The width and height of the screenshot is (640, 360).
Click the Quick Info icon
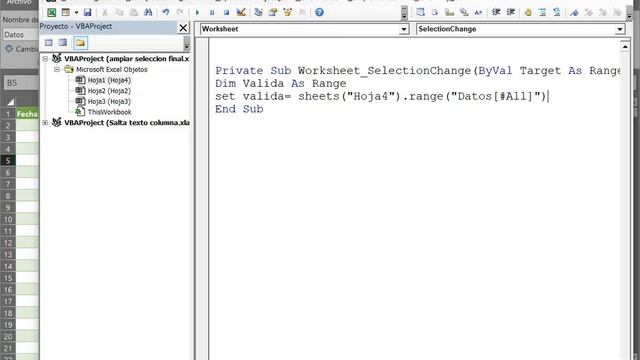tap(449, 12)
